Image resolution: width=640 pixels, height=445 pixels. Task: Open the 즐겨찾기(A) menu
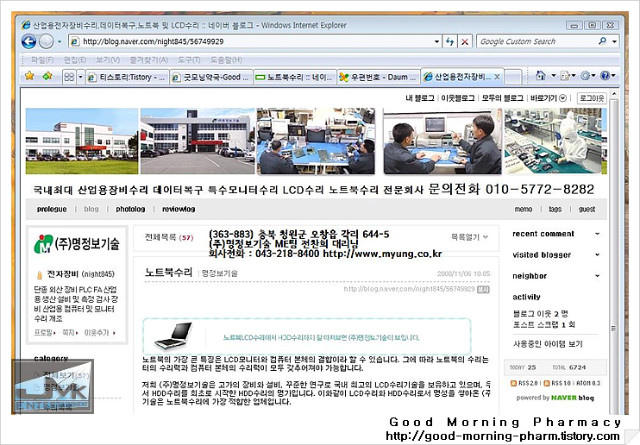pyautogui.click(x=149, y=60)
